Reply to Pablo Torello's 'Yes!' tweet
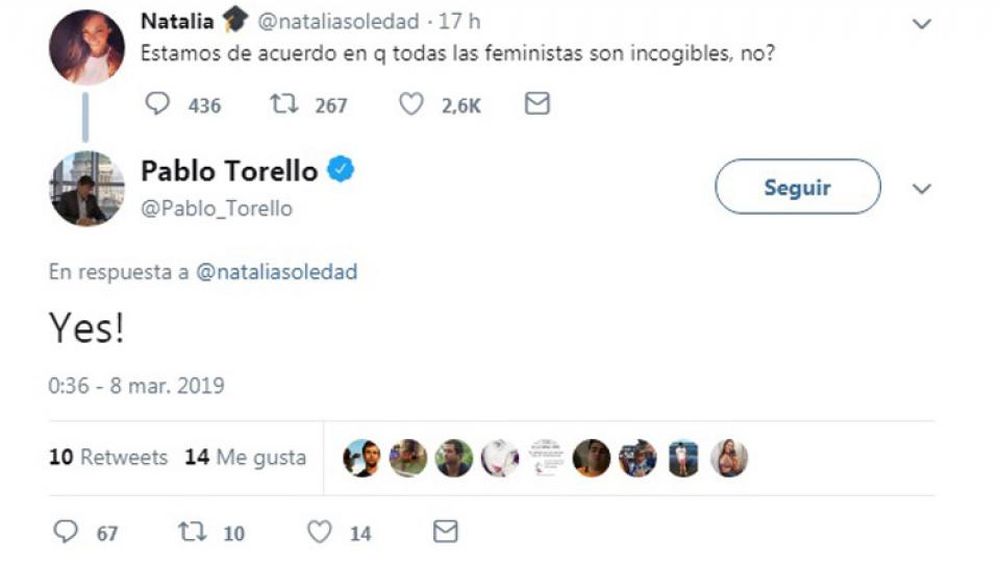 click(66, 532)
